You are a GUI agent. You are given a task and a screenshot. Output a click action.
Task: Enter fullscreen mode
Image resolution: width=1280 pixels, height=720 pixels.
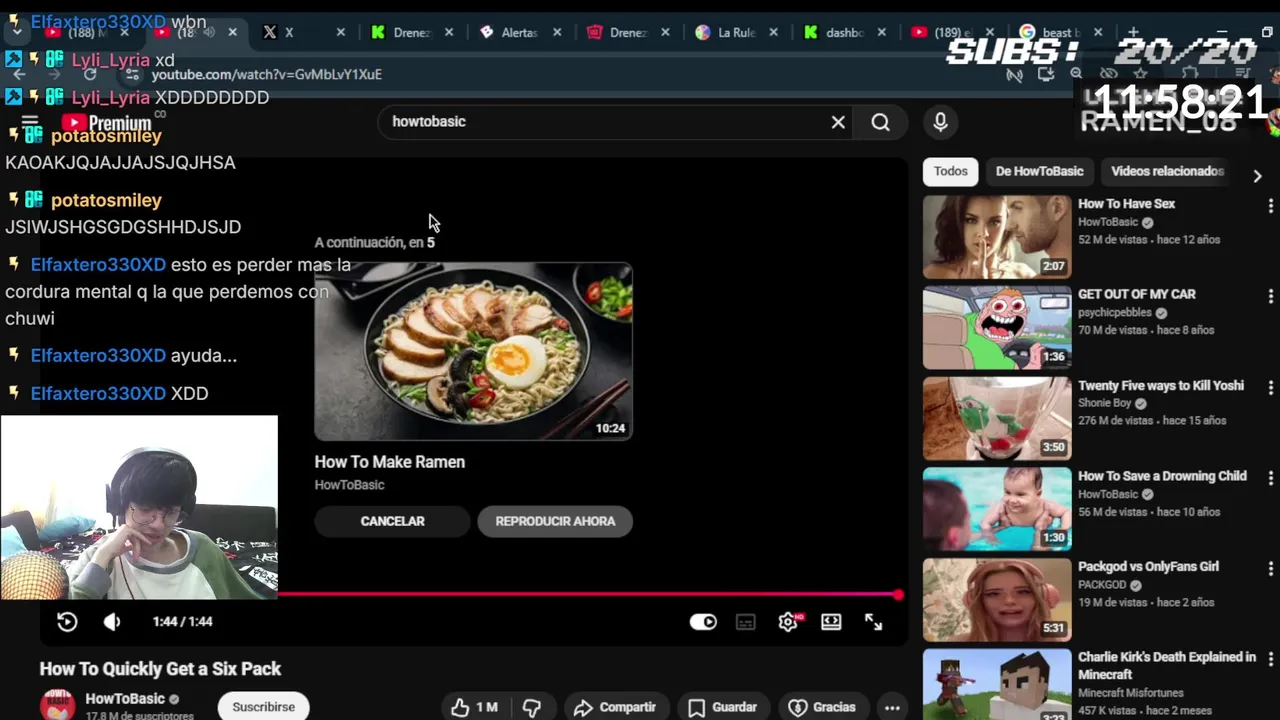pos(873,622)
